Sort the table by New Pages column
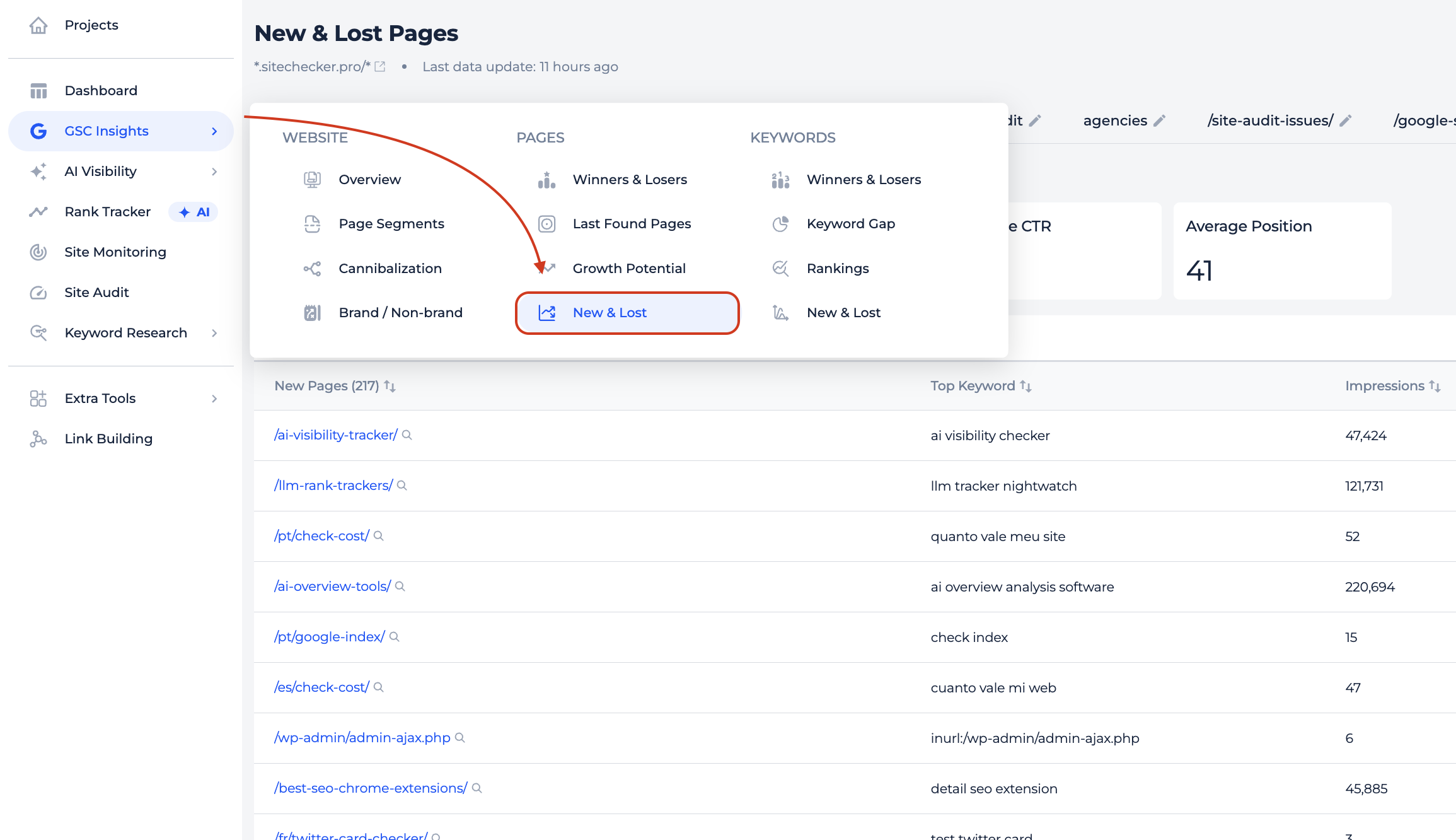 [x=390, y=386]
